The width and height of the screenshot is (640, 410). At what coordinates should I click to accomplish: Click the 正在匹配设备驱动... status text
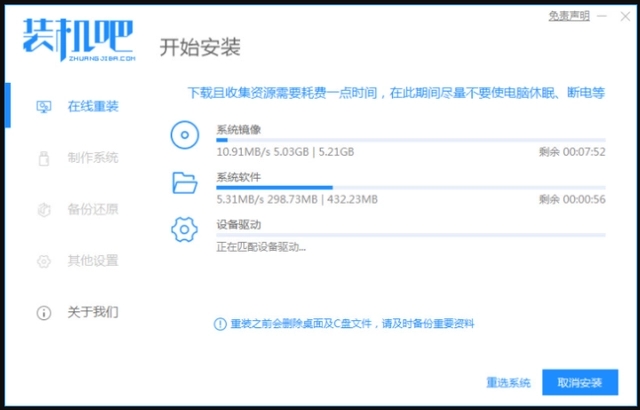(261, 247)
